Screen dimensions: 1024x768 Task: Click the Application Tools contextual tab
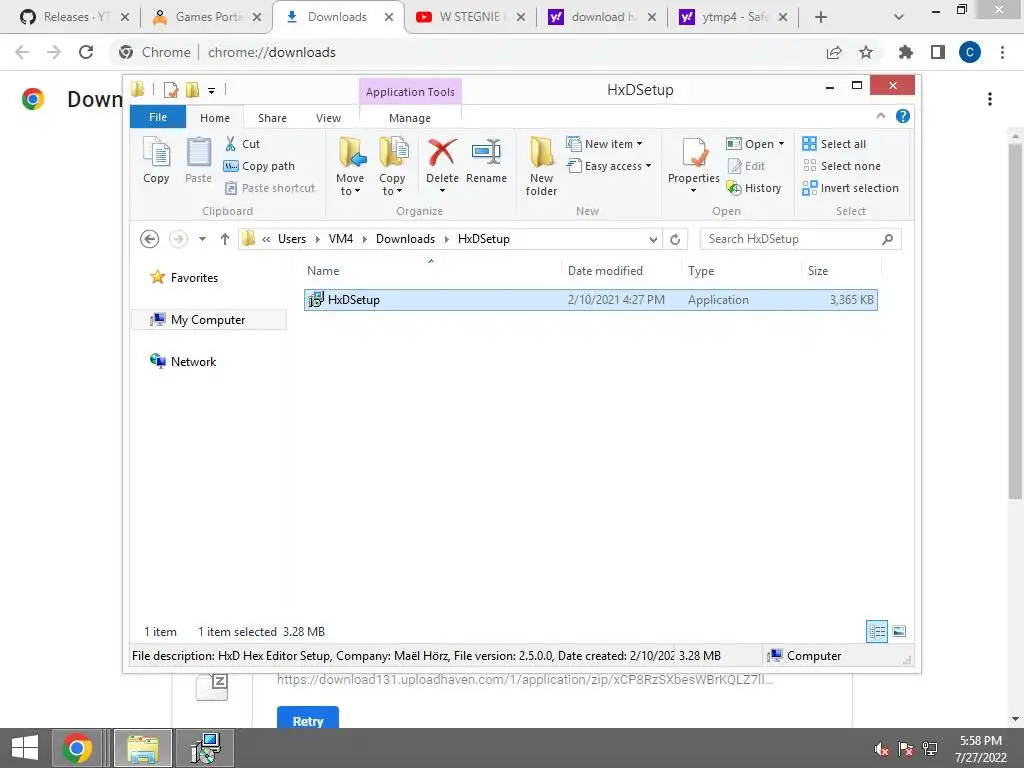(410, 92)
